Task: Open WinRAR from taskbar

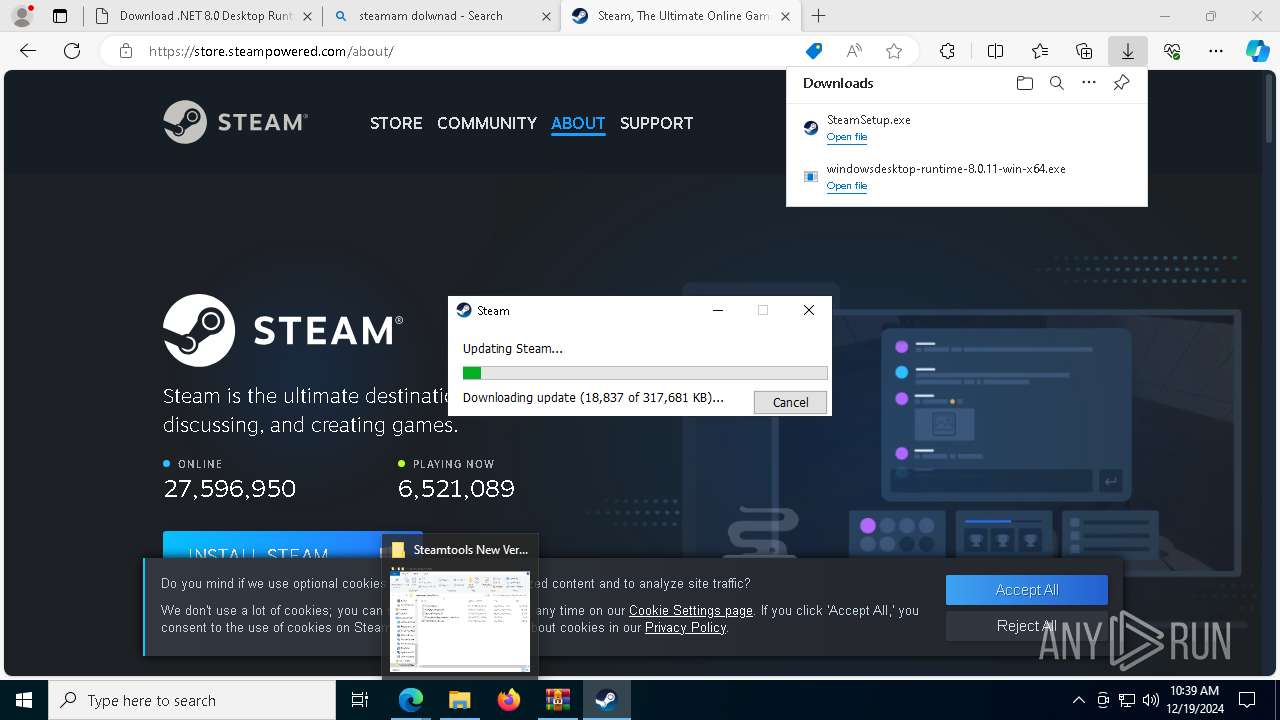Action: pos(557,700)
